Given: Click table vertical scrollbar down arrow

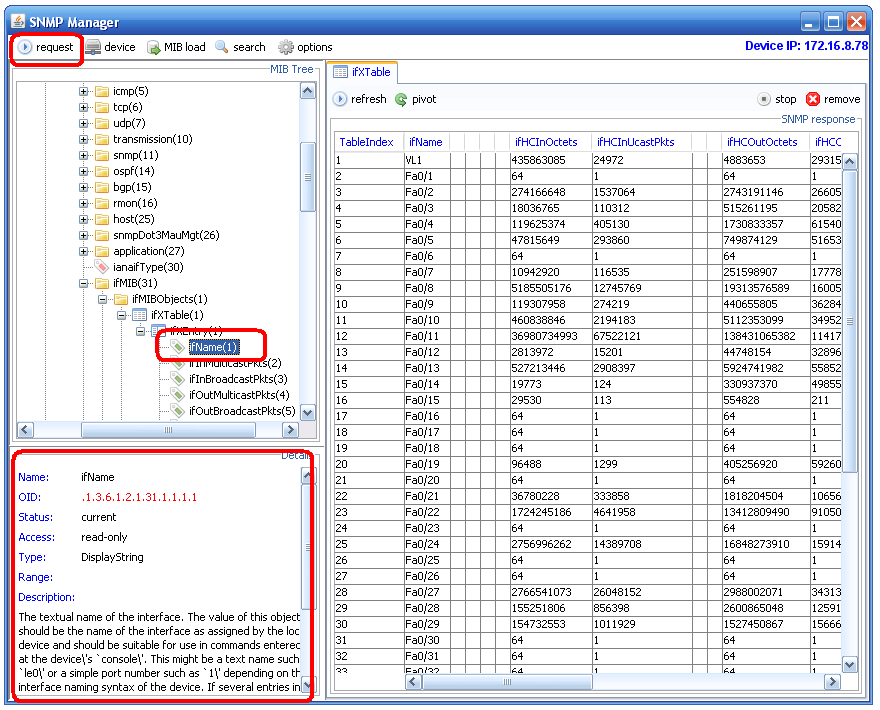Looking at the screenshot, I should tap(850, 665).
